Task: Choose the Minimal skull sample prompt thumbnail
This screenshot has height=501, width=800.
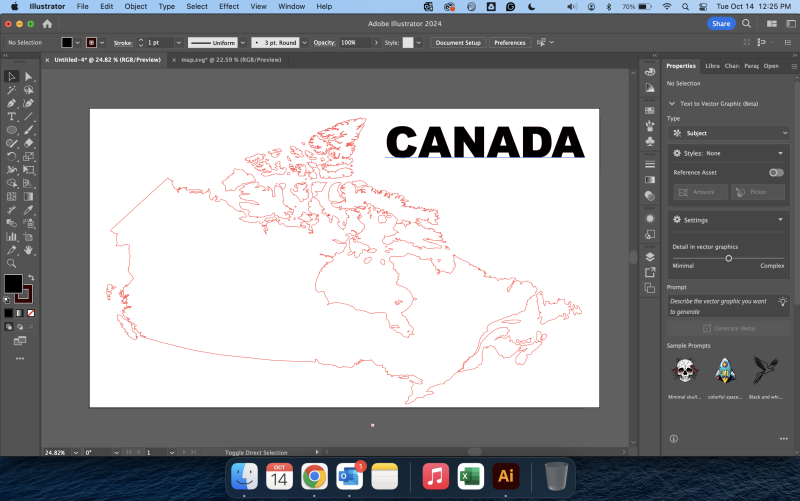Action: pos(684,370)
